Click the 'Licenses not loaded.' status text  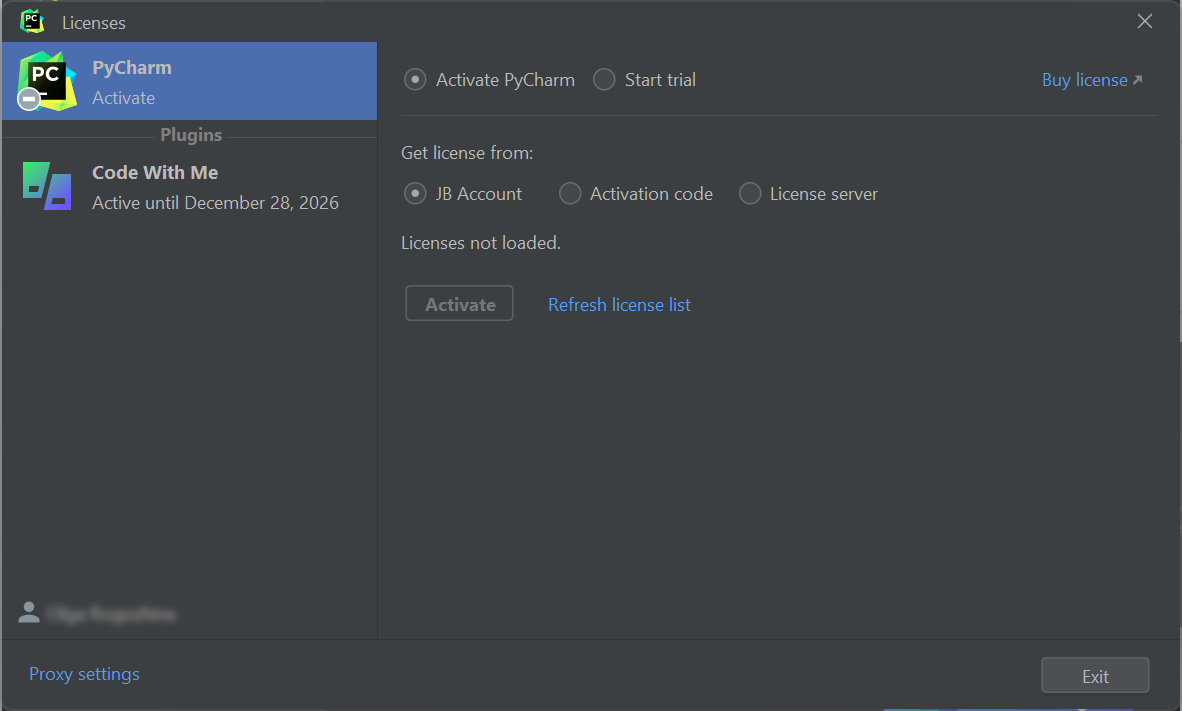click(x=481, y=243)
